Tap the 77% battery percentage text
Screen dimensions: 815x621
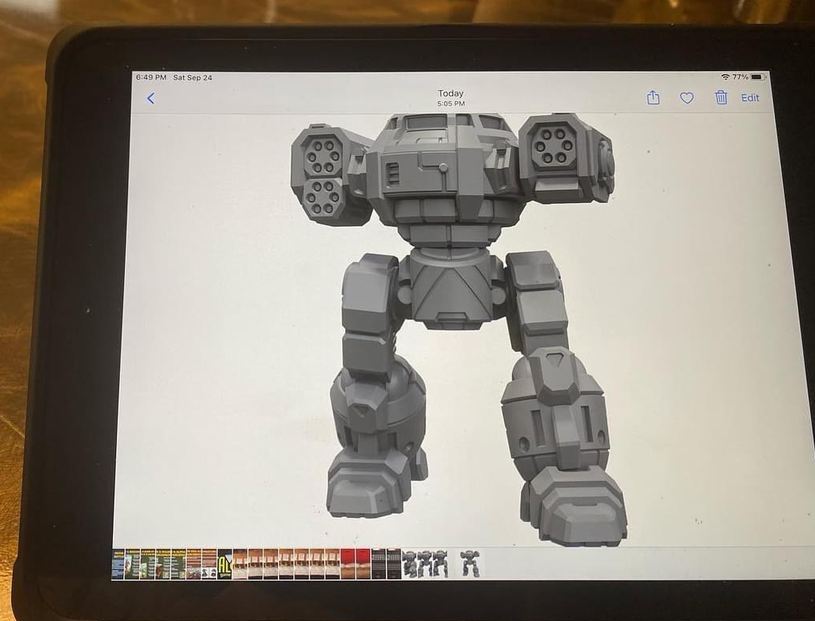[740, 77]
